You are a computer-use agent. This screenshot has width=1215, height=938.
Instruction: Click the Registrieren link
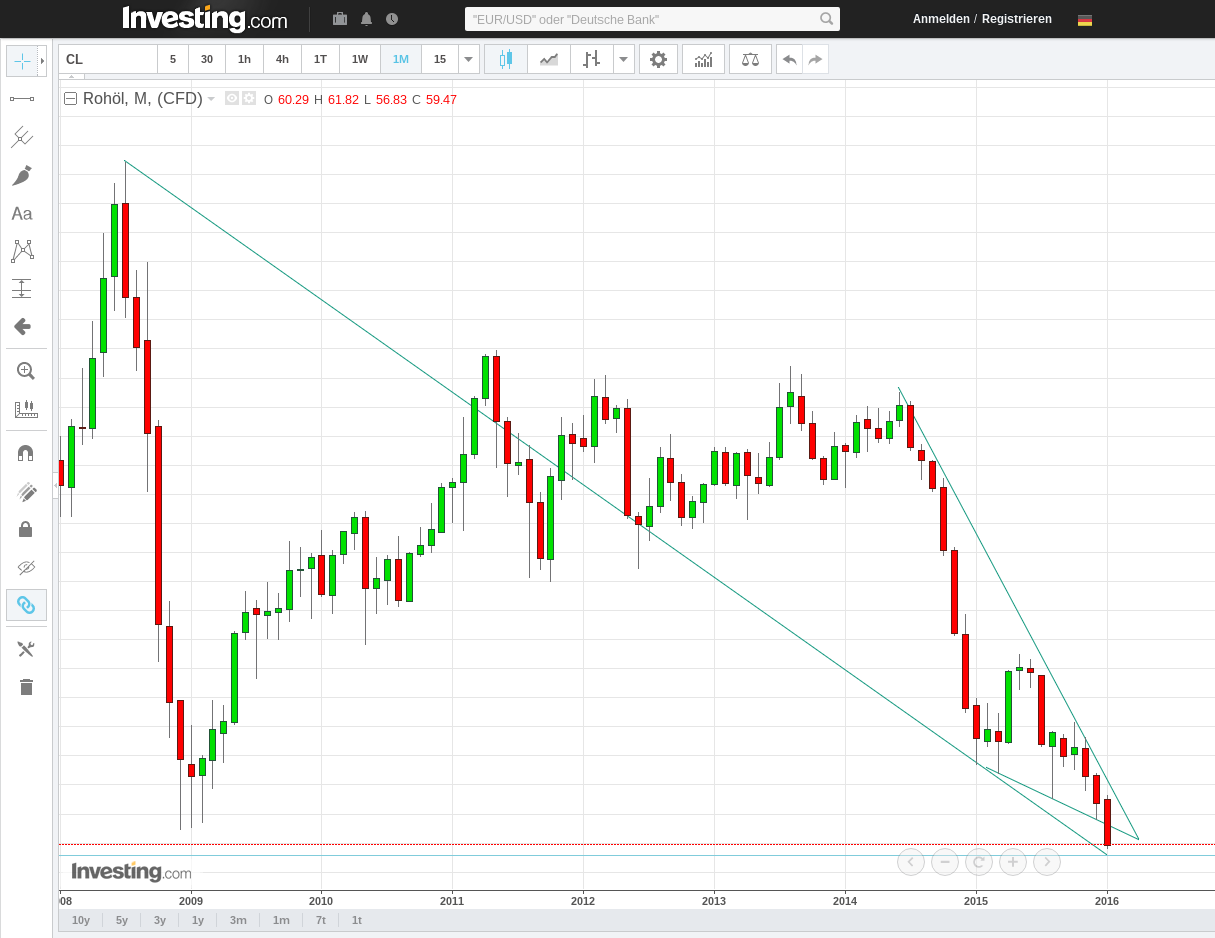tap(1017, 19)
